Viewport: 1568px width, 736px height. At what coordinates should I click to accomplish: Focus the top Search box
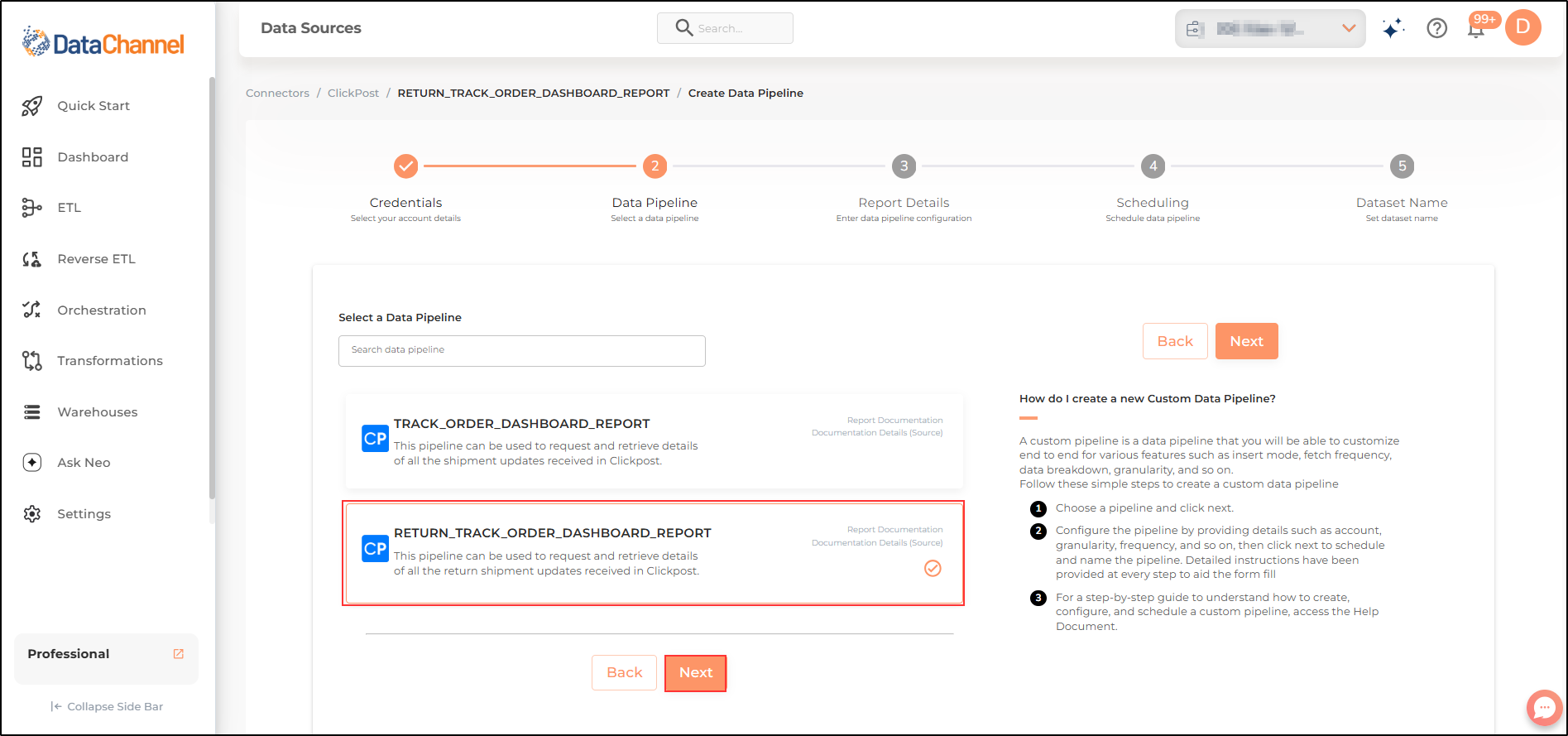[x=725, y=28]
